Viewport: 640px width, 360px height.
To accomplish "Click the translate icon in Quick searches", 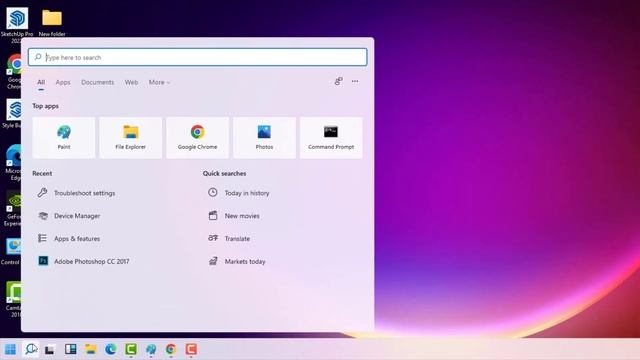I will [213, 238].
